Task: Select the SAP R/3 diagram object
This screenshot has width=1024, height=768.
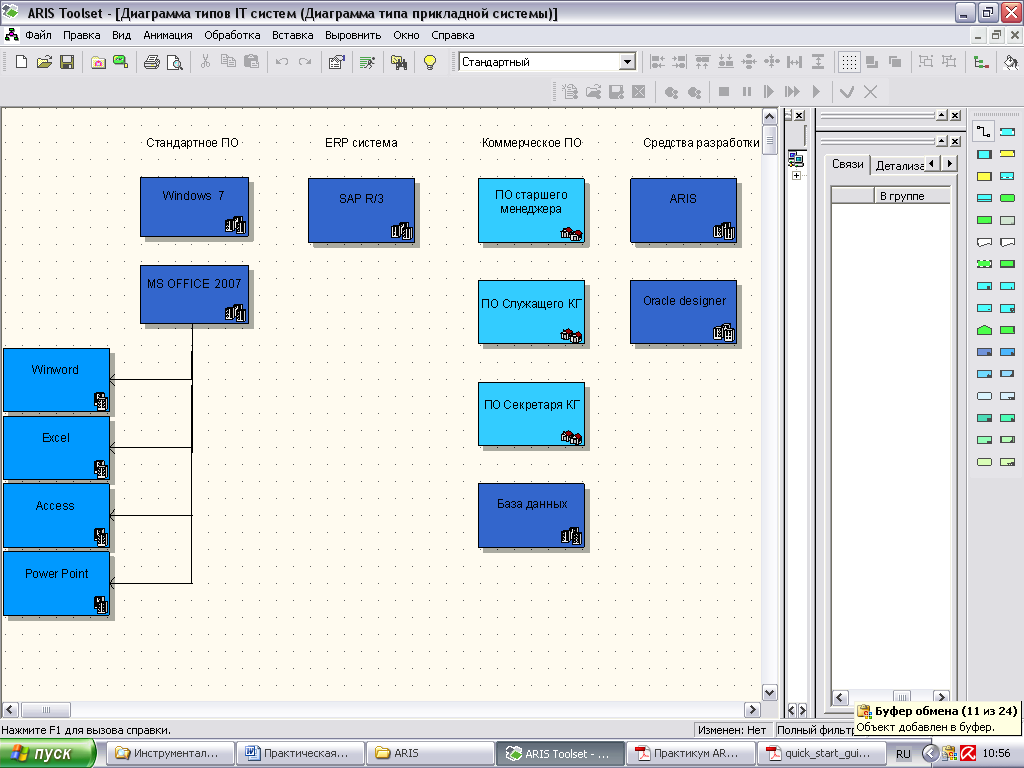Action: coord(361,210)
